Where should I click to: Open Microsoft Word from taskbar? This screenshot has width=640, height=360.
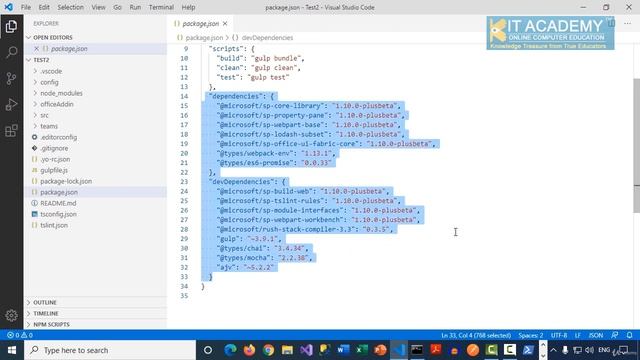click(x=343, y=350)
